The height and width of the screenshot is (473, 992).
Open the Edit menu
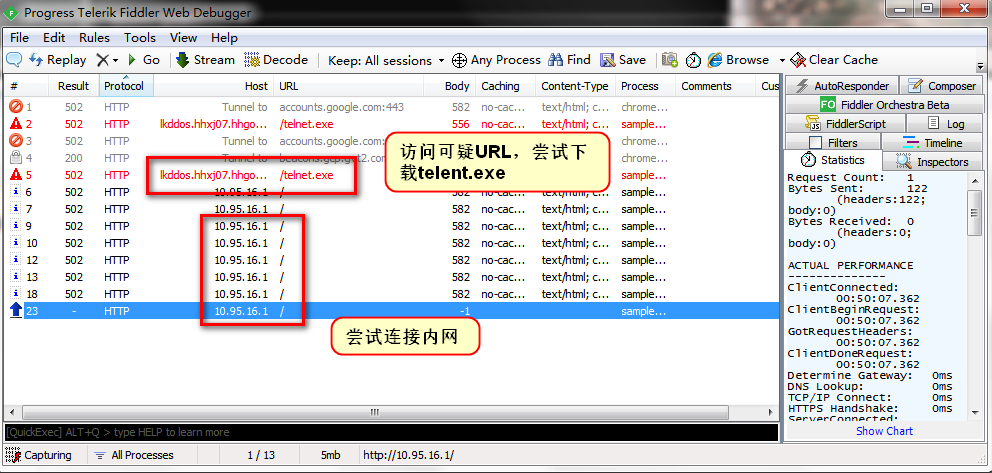54,38
